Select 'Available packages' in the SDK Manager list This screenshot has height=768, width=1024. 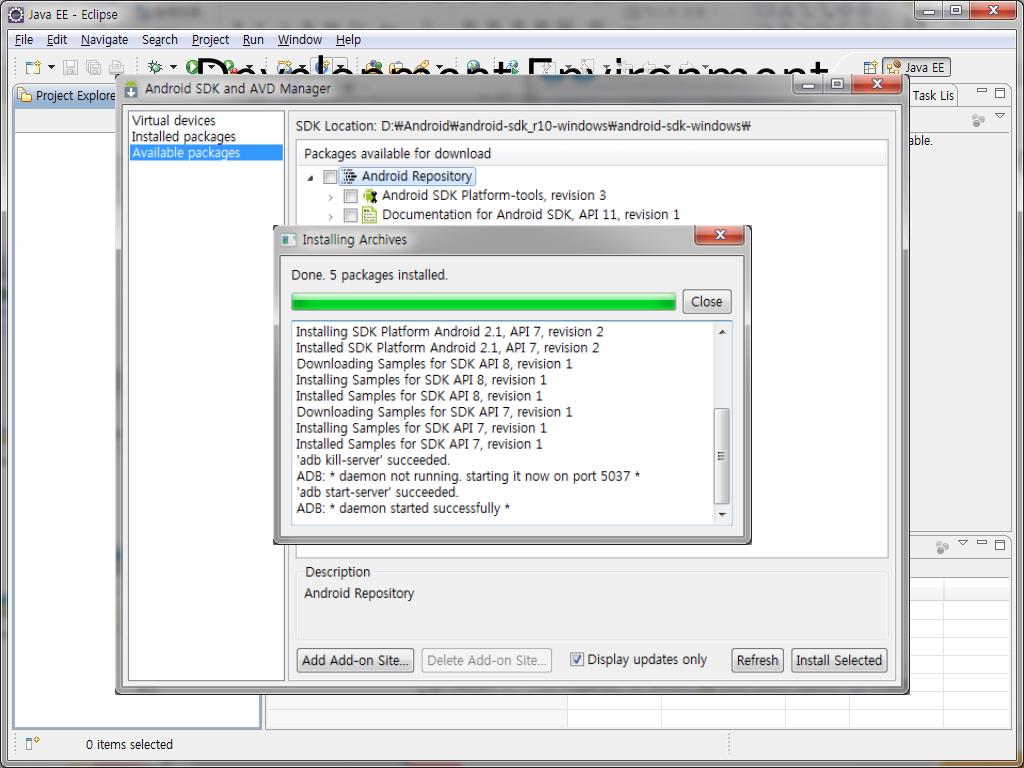click(206, 152)
